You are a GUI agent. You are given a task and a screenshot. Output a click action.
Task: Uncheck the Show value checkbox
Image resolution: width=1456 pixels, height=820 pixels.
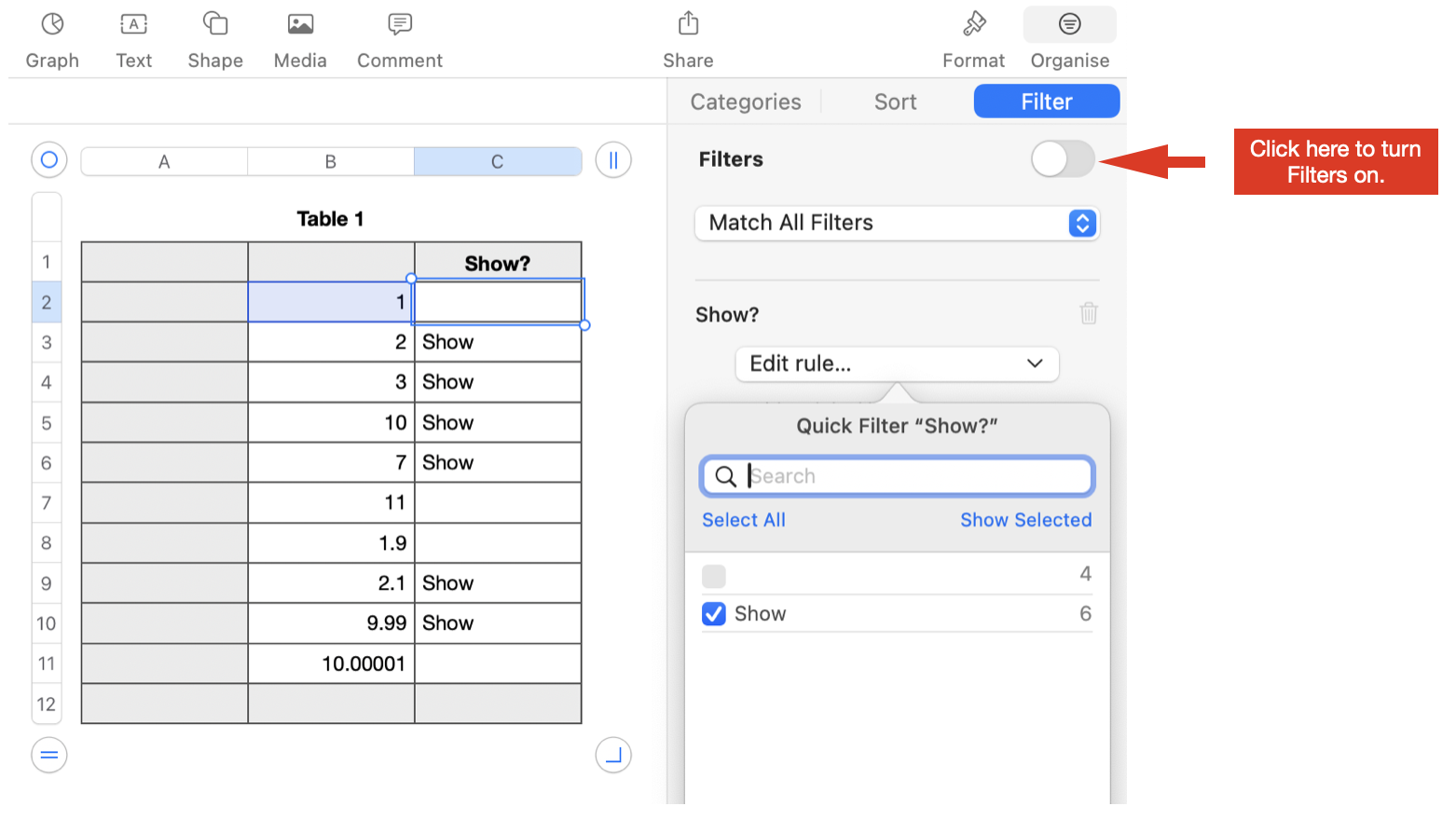[714, 614]
